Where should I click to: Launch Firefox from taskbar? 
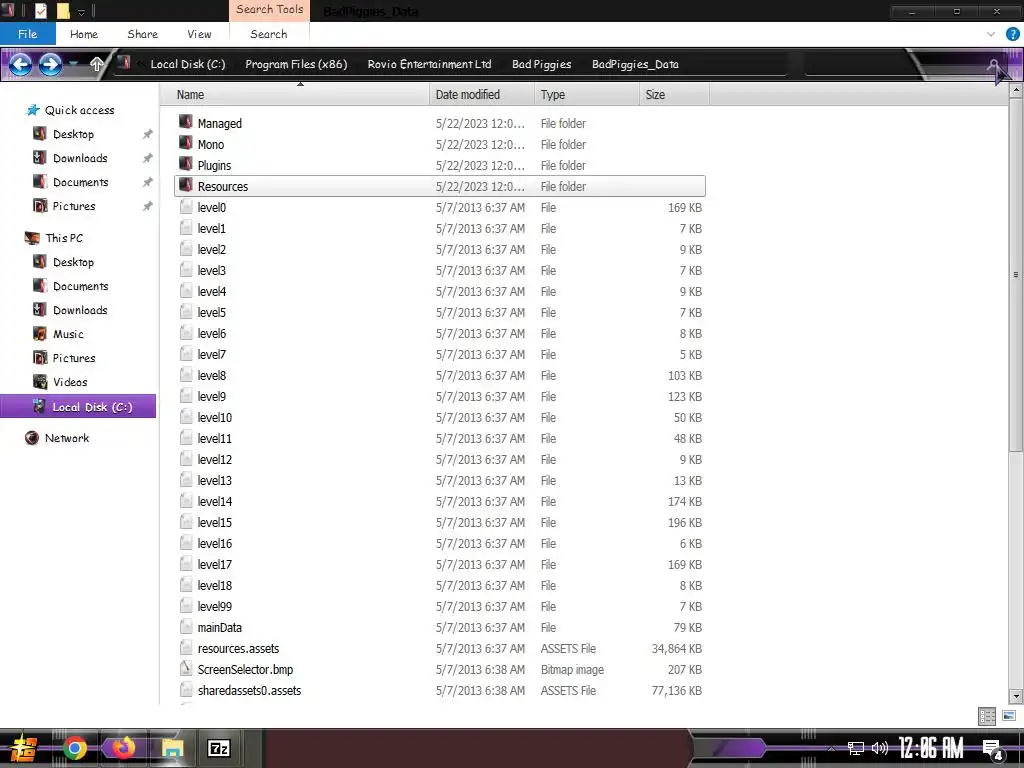(123, 748)
